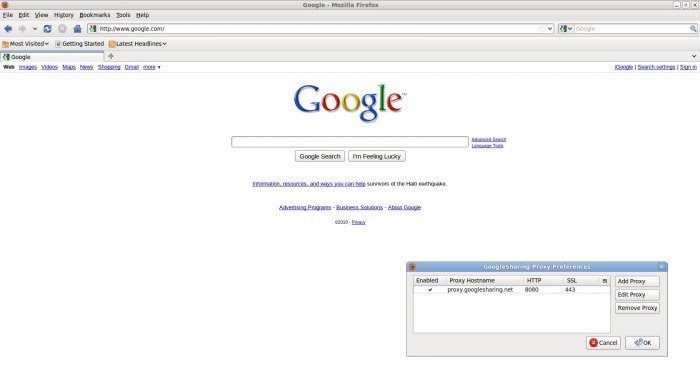Open the list all tabs dropdown
The height and width of the screenshot is (389, 700).
[x=694, y=56]
